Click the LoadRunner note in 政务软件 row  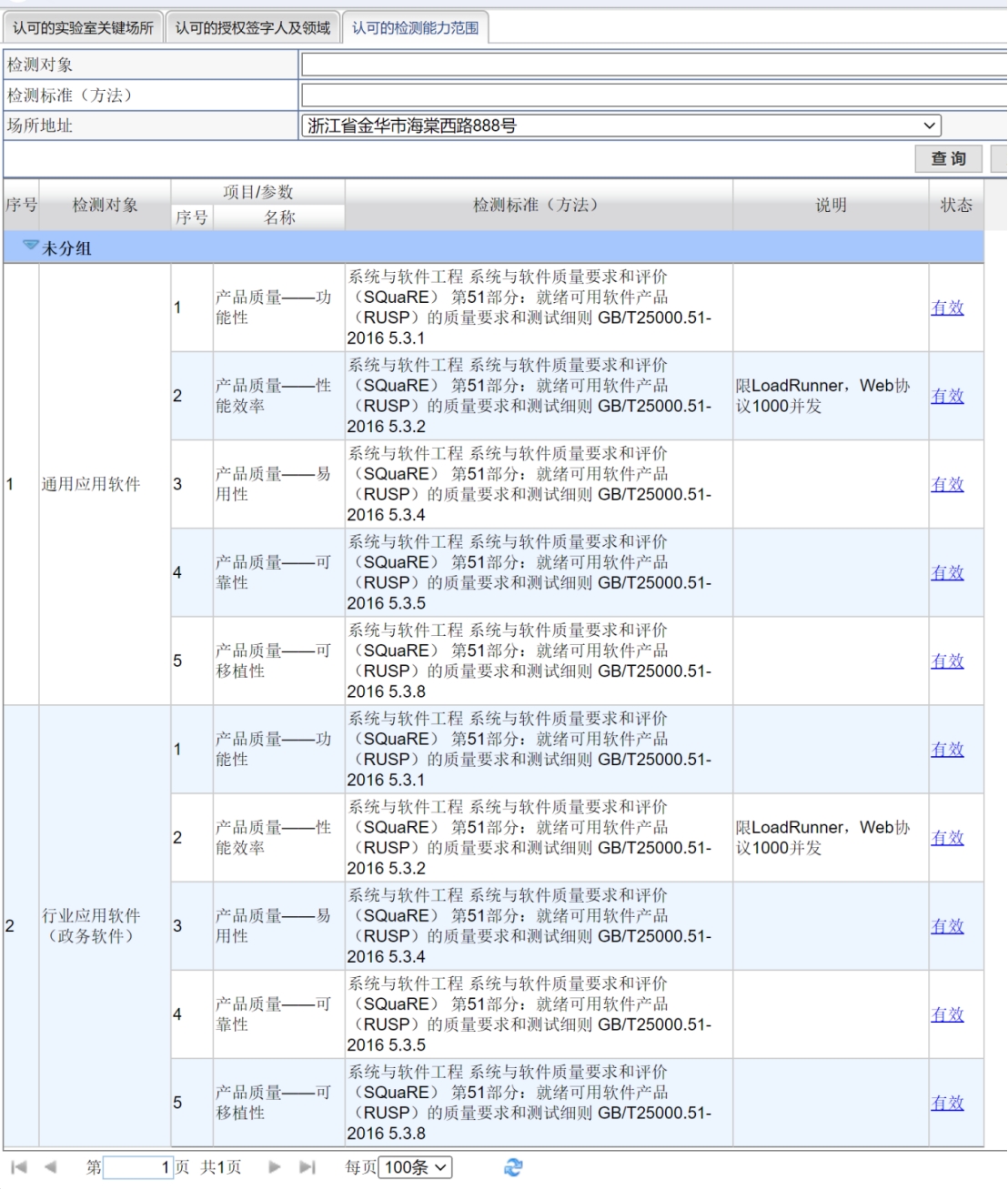pos(823,837)
